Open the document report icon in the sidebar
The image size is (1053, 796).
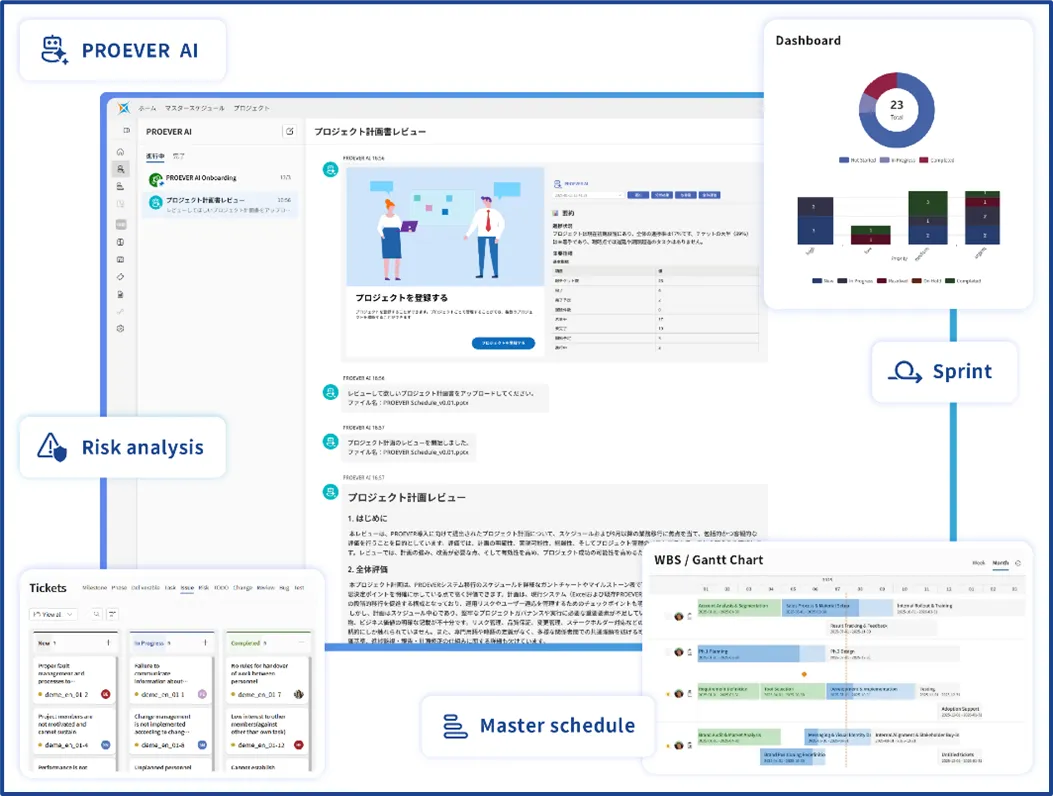coord(120,294)
